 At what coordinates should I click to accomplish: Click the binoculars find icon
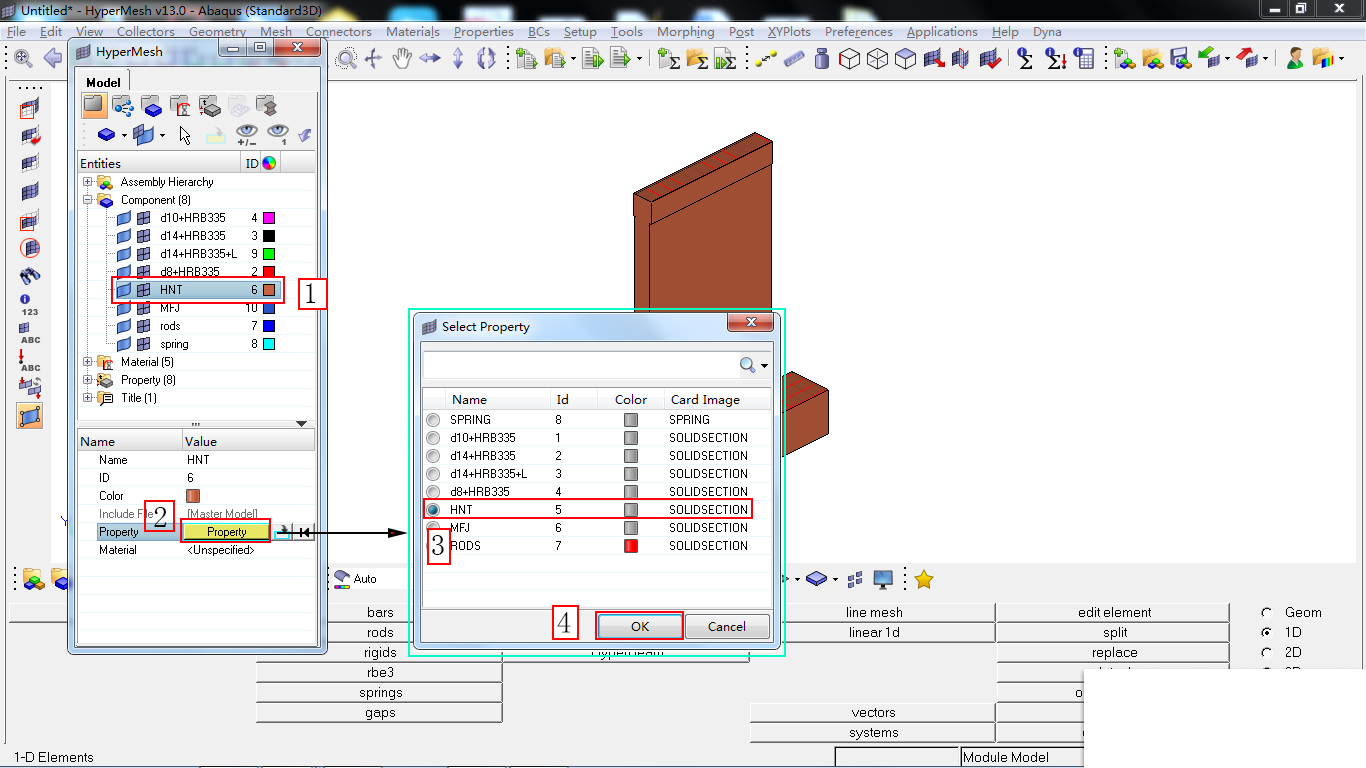30,277
